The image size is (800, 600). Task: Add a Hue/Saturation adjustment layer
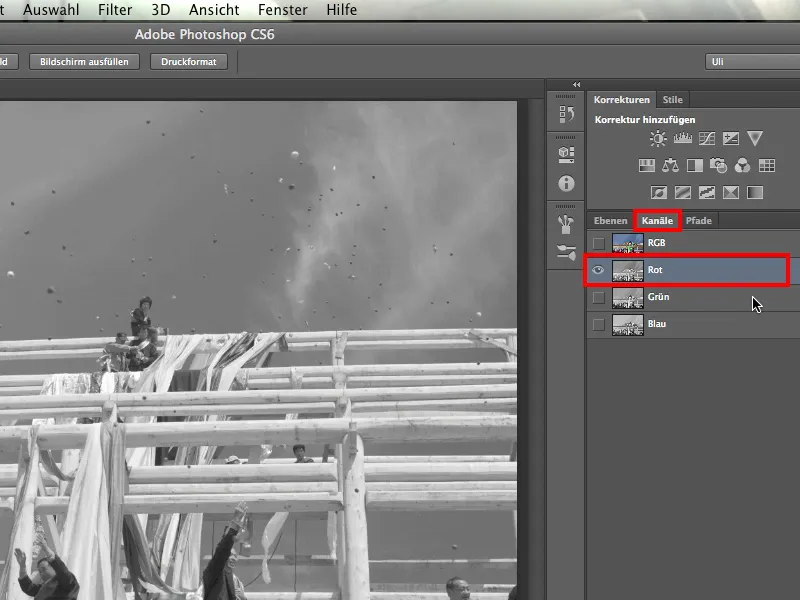pyautogui.click(x=646, y=165)
